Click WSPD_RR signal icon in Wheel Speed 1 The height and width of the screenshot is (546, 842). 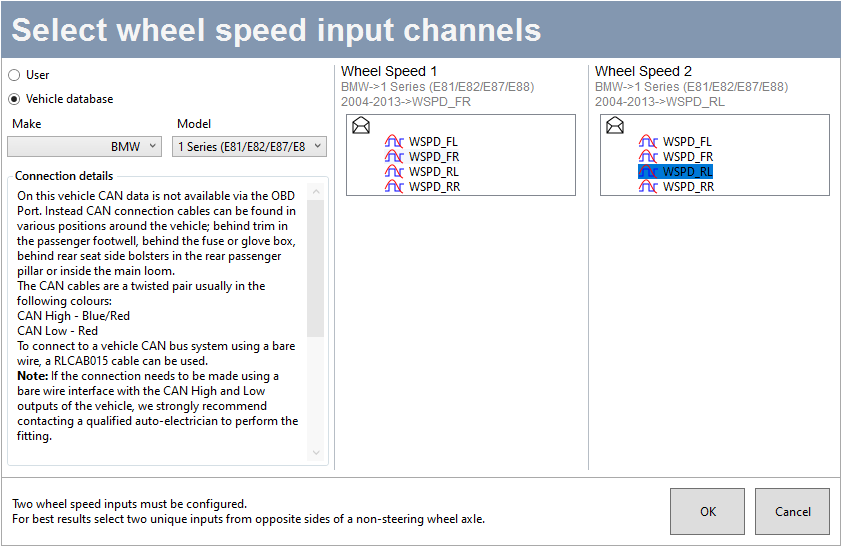(395, 187)
